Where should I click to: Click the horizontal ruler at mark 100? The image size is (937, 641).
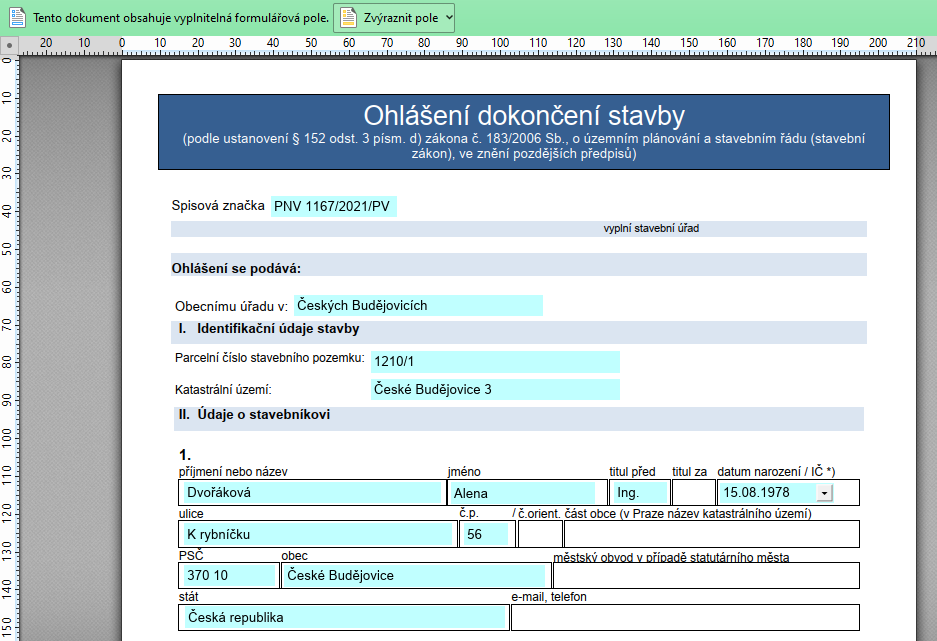[500, 43]
